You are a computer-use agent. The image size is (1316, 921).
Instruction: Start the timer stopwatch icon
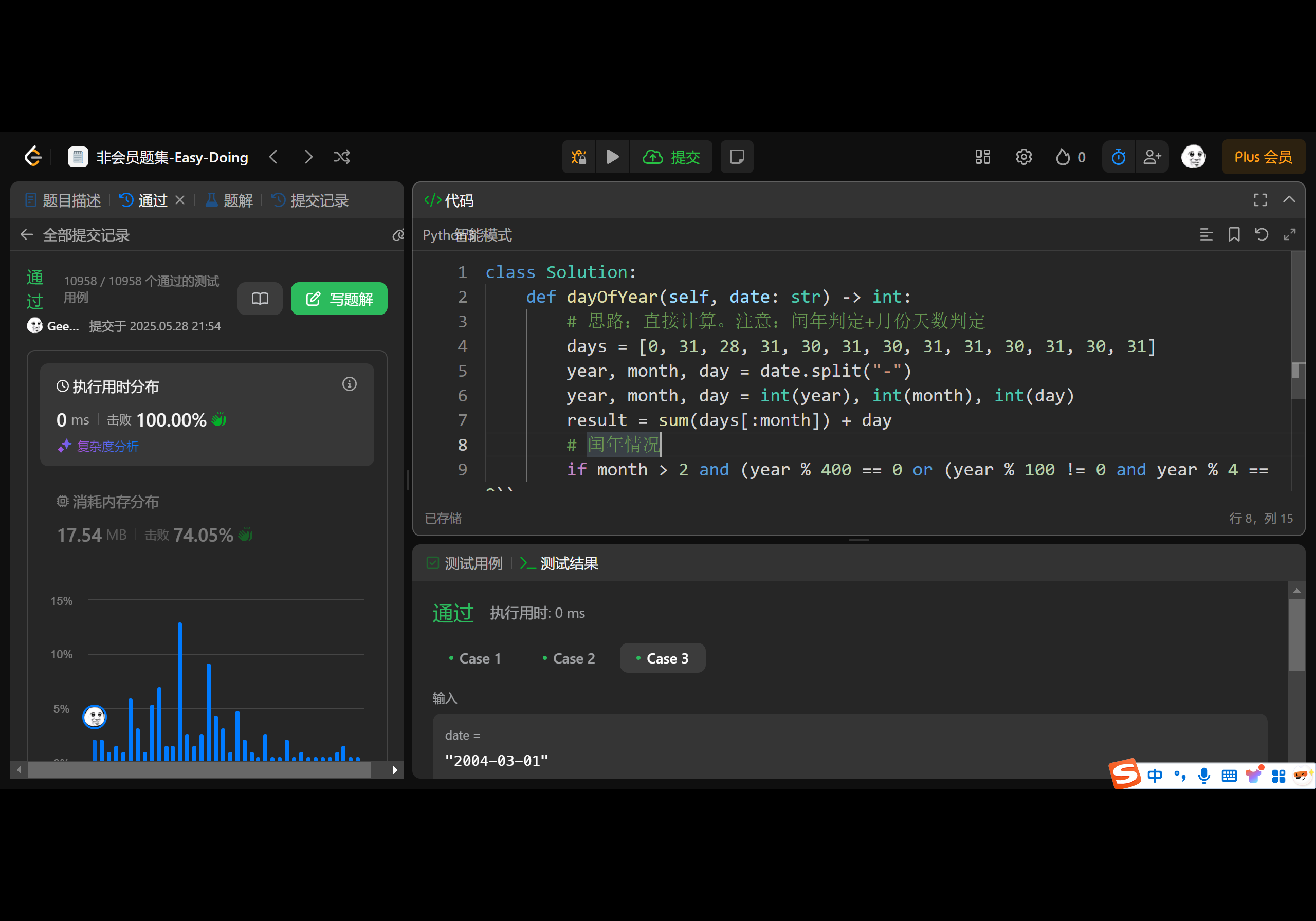1118,157
